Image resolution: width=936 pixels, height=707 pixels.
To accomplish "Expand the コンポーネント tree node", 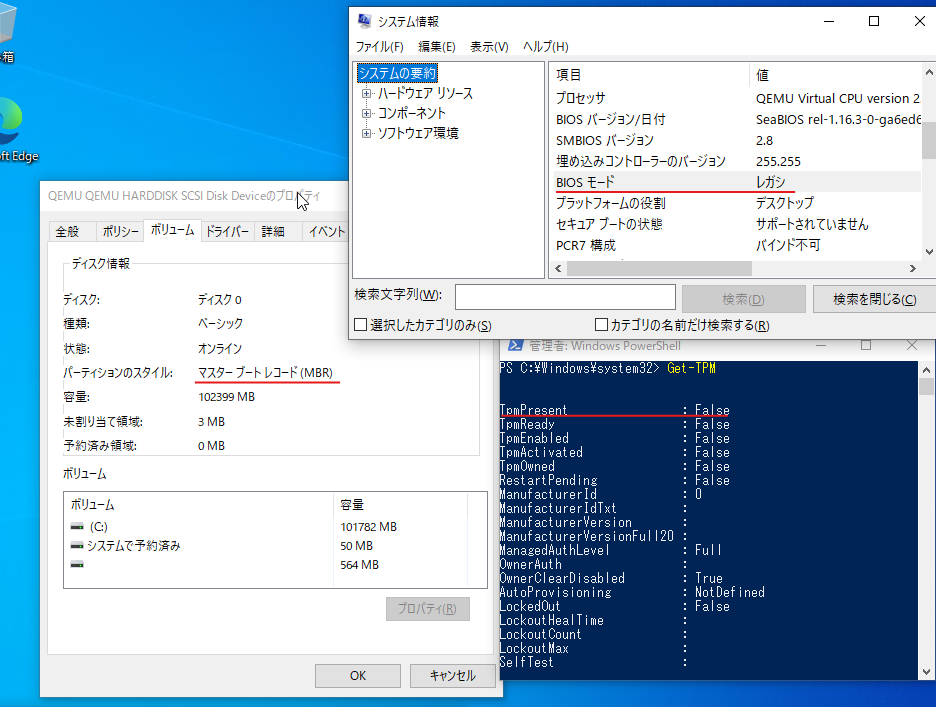I will pyautogui.click(x=367, y=113).
